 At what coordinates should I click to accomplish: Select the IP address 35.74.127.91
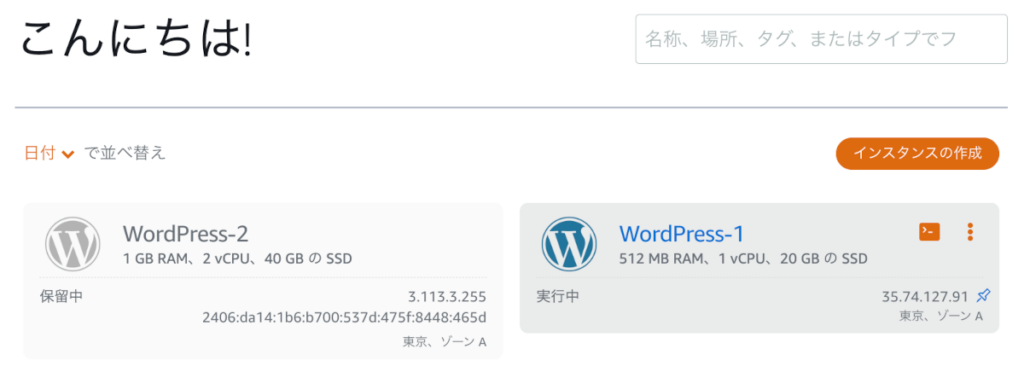pos(925,297)
